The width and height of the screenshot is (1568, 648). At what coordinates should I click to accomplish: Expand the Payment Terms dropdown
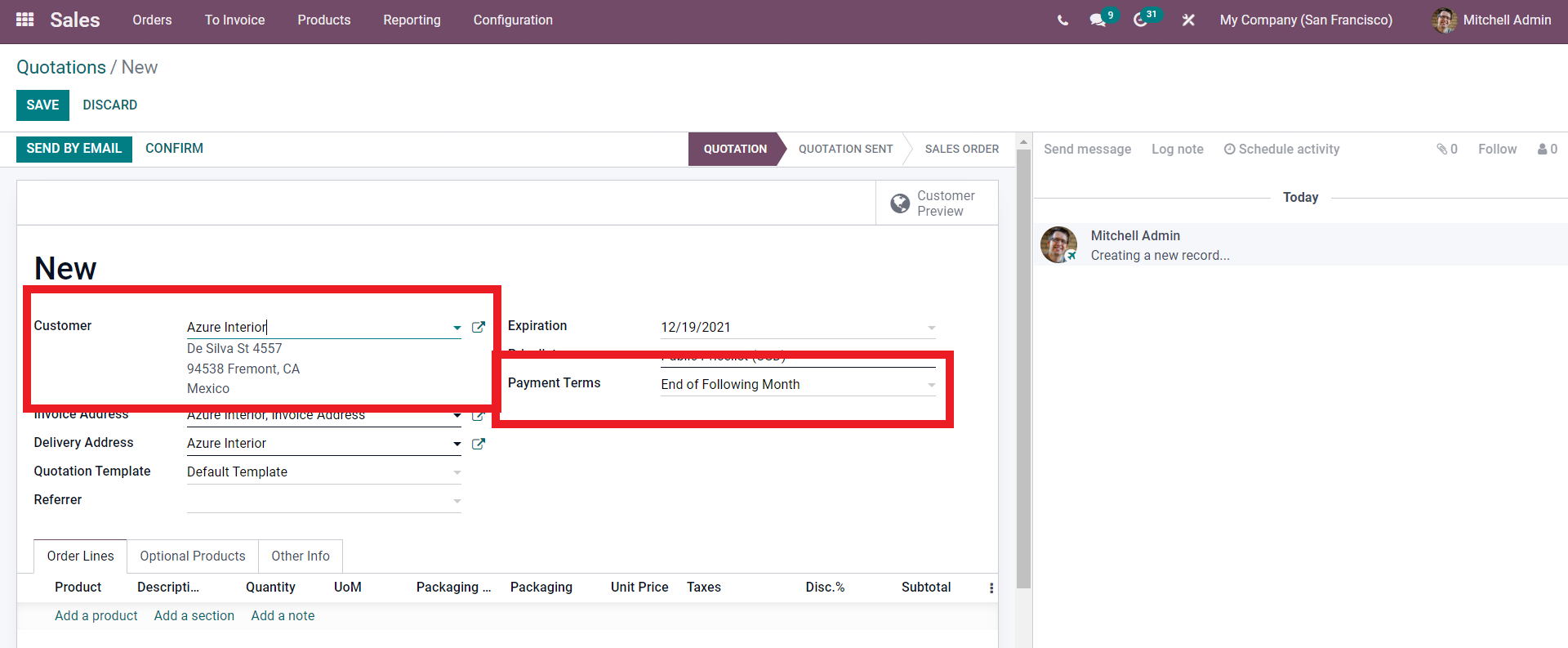coord(931,385)
